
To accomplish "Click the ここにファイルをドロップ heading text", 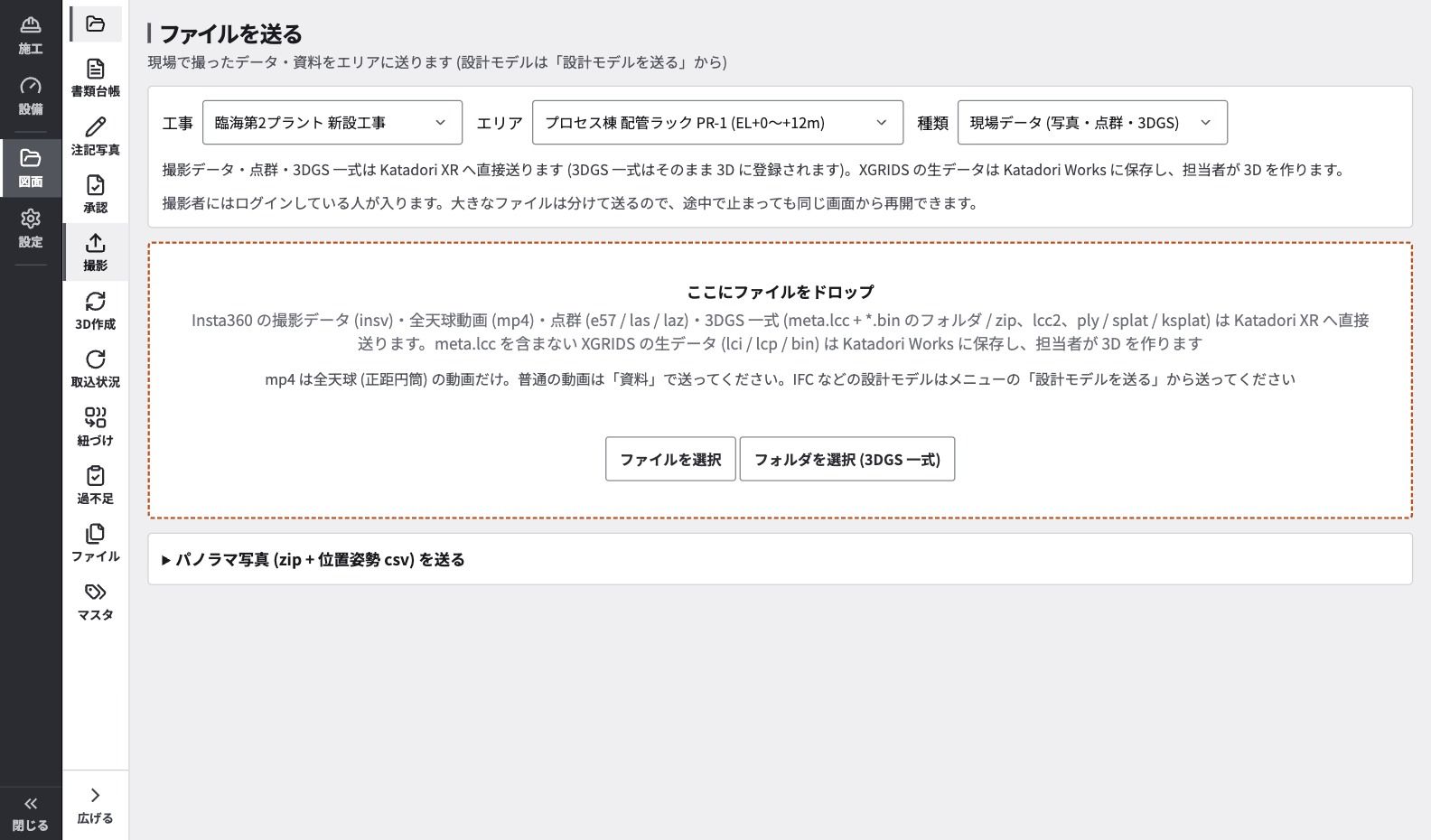I will [781, 292].
